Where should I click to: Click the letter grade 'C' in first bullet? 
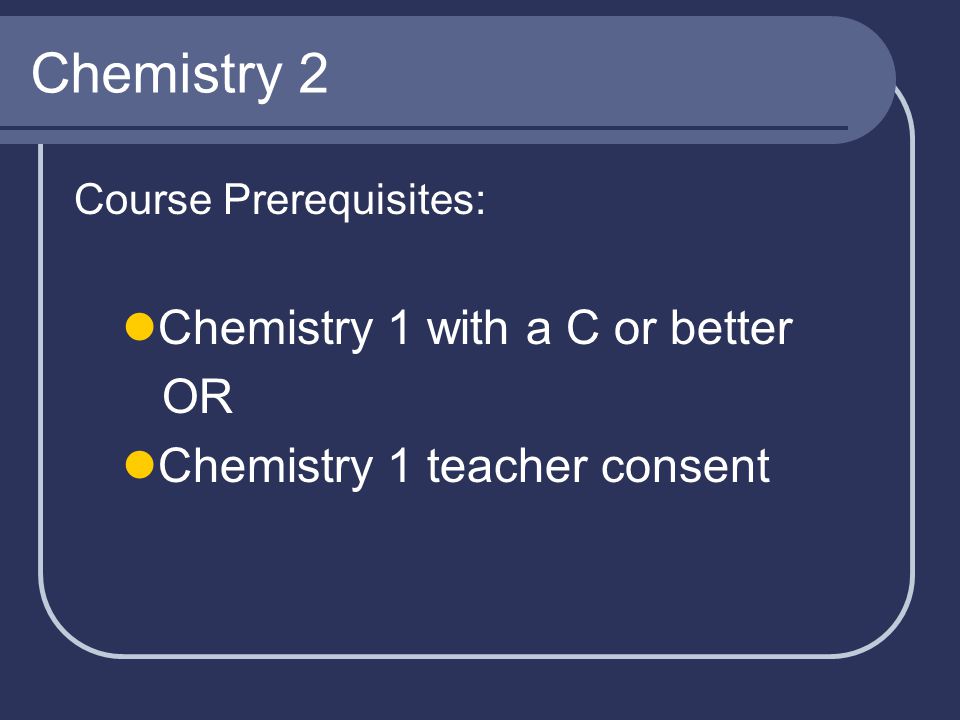[582, 328]
